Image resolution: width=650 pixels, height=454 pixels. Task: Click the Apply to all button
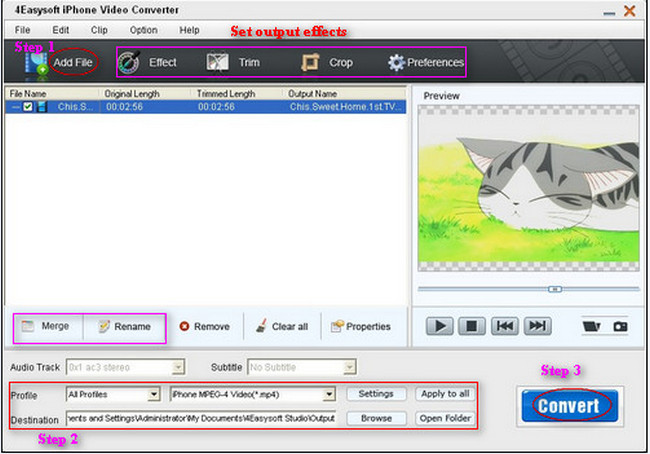coord(445,394)
